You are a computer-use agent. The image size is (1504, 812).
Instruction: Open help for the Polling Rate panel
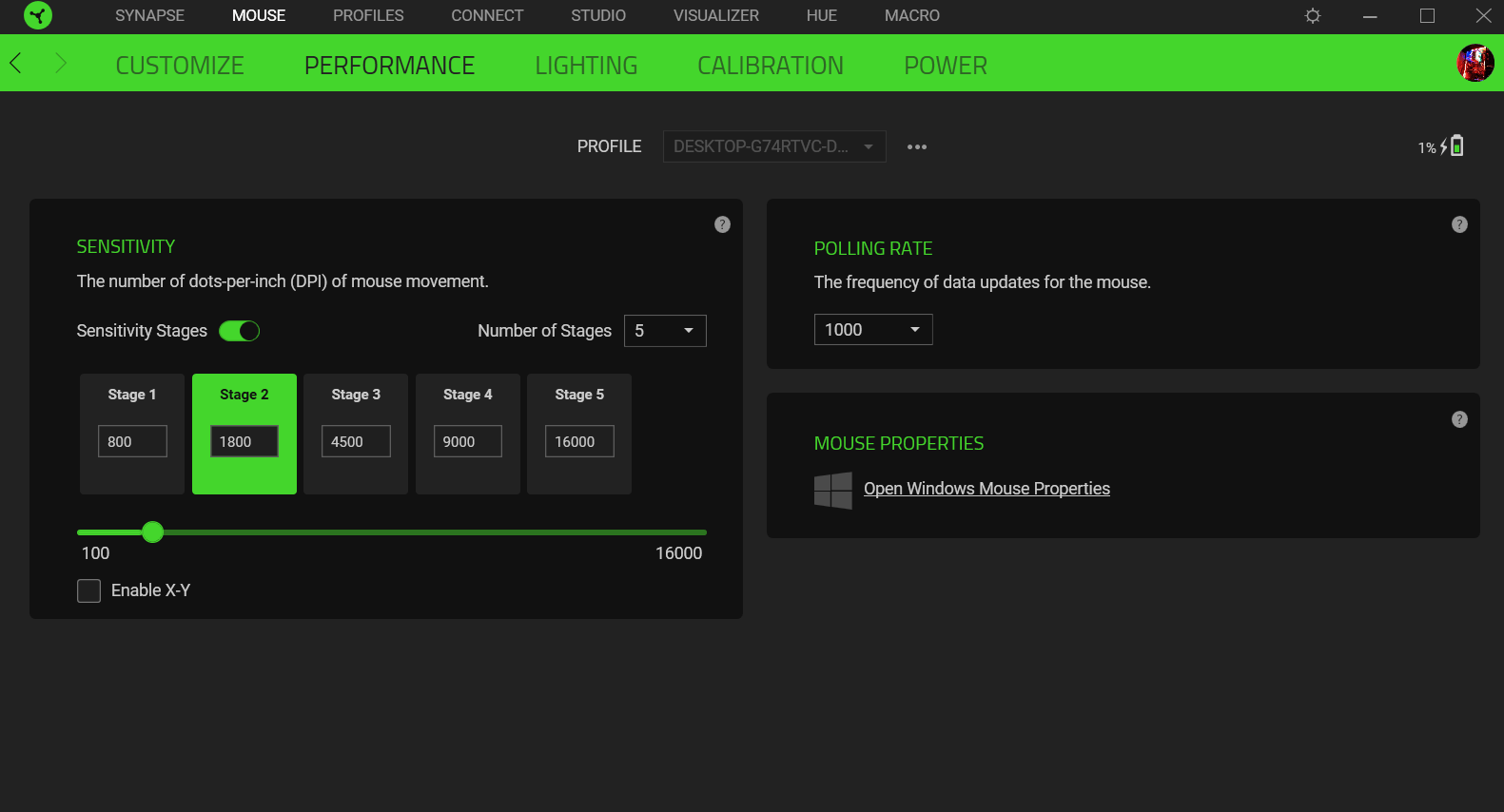pos(1459,224)
